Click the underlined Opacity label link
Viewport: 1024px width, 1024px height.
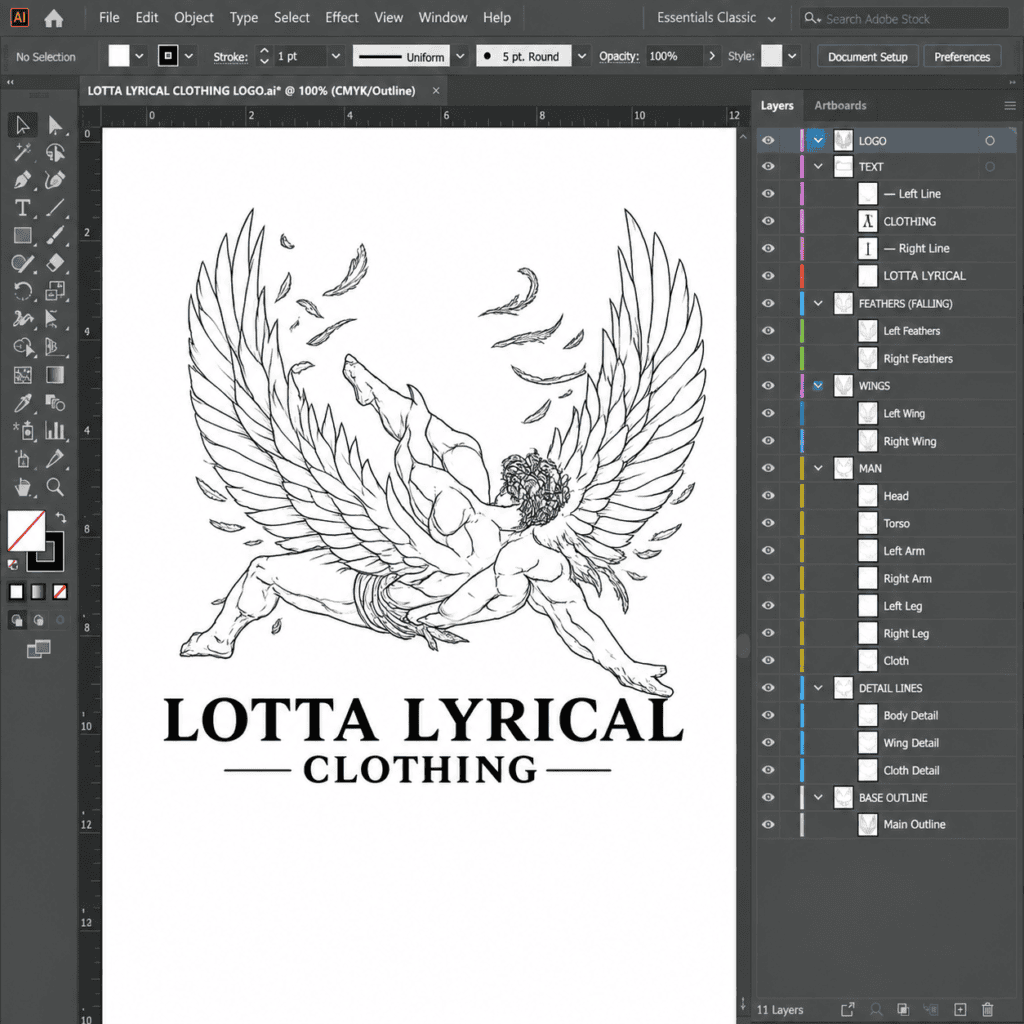click(619, 56)
